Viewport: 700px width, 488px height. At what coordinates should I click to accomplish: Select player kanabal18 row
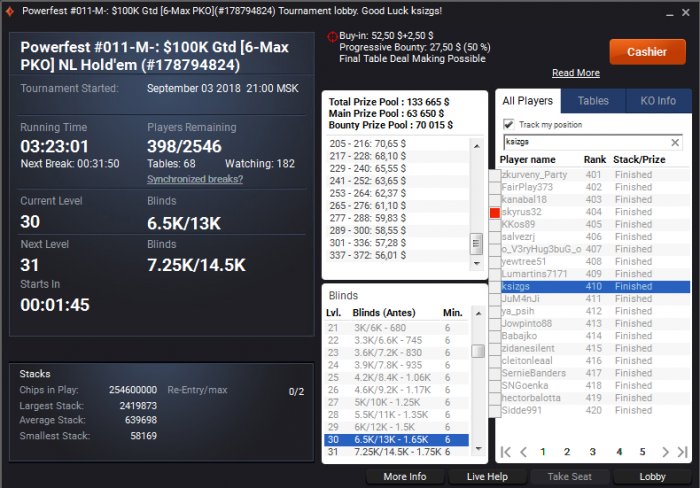[595, 200]
